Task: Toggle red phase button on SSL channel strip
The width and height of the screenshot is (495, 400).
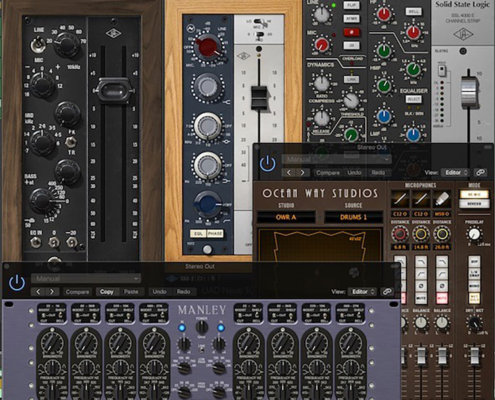Action: click(351, 32)
